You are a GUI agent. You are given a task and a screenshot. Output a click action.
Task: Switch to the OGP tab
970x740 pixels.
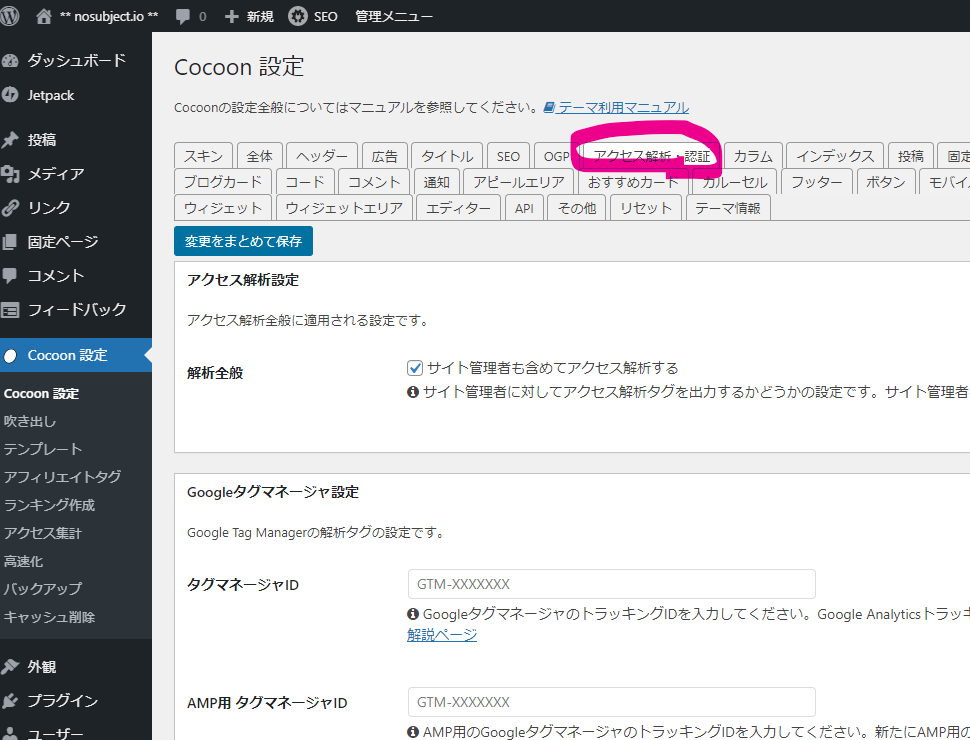pos(557,155)
